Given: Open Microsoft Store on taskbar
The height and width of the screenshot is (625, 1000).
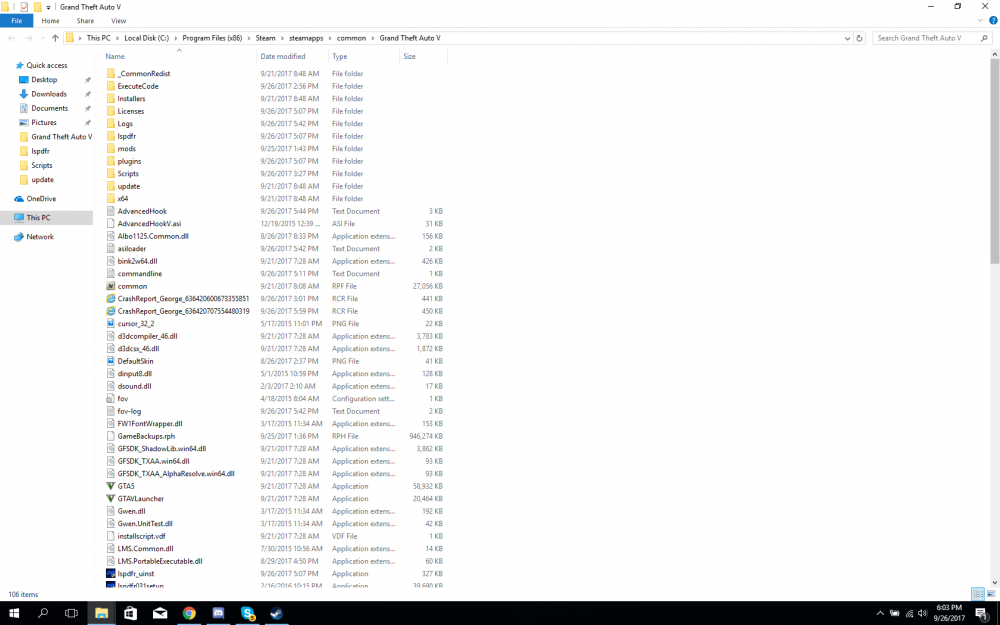Looking at the screenshot, I should coord(130,613).
